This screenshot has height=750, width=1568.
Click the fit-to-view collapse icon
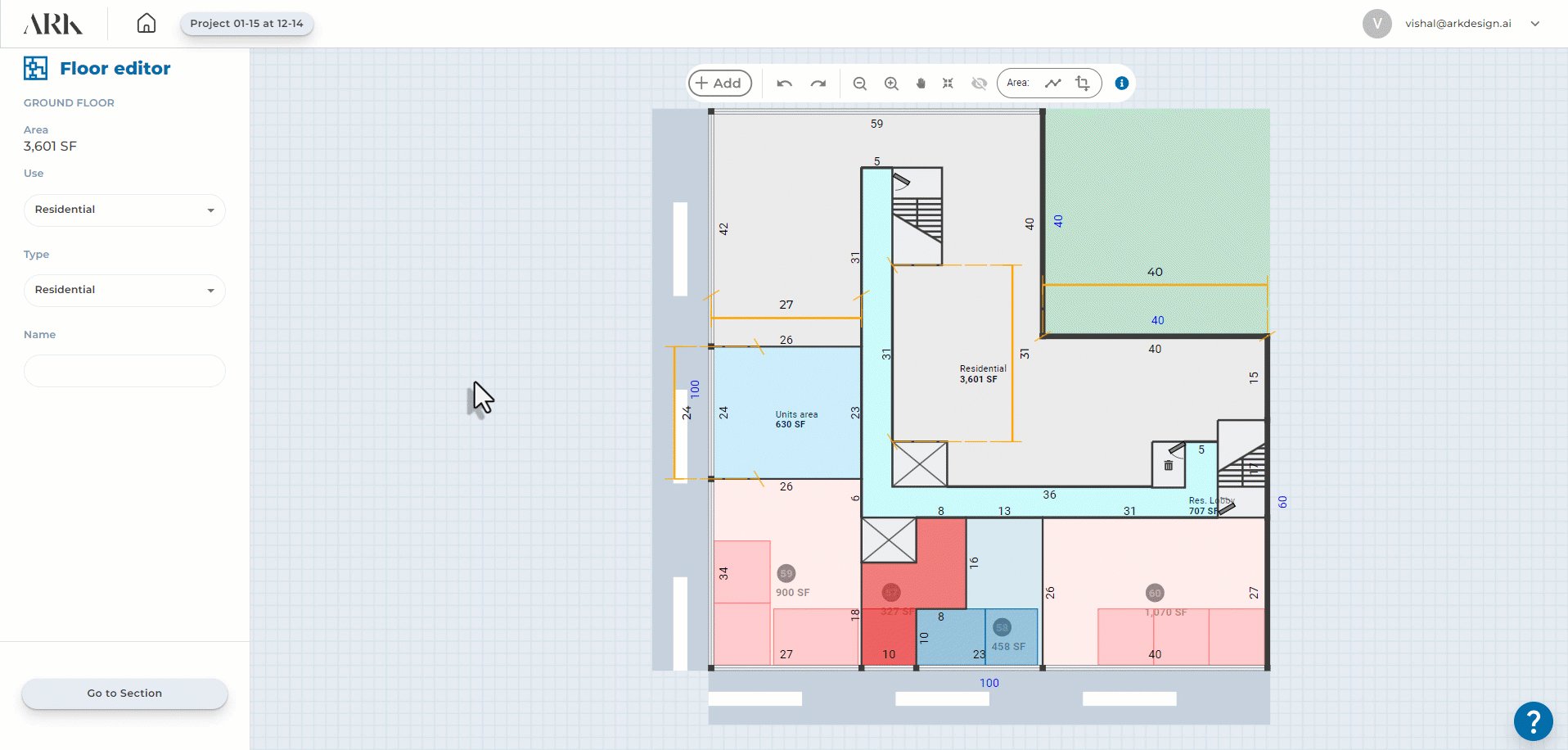tap(948, 84)
